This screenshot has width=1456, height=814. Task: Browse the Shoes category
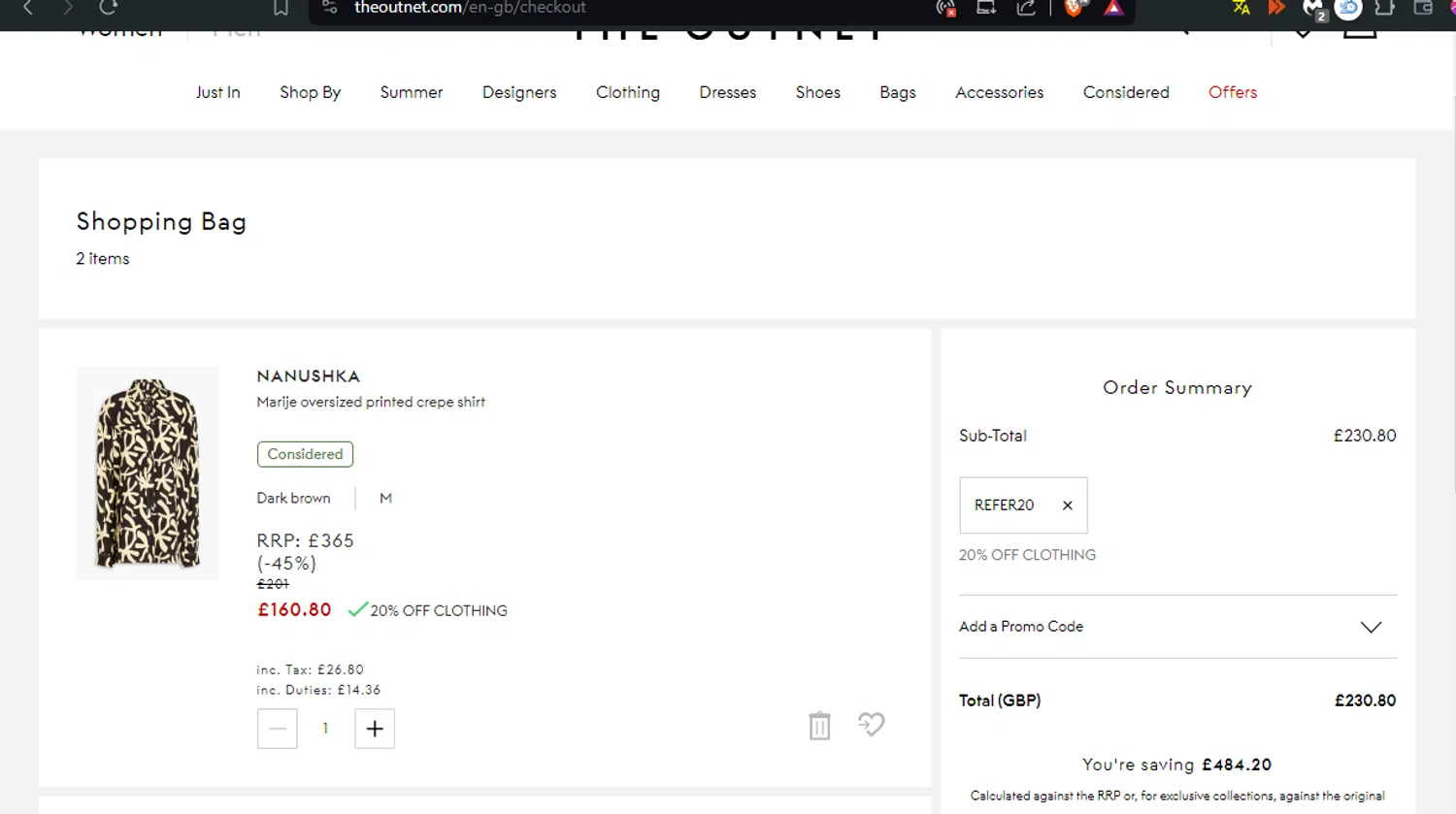[x=818, y=92]
